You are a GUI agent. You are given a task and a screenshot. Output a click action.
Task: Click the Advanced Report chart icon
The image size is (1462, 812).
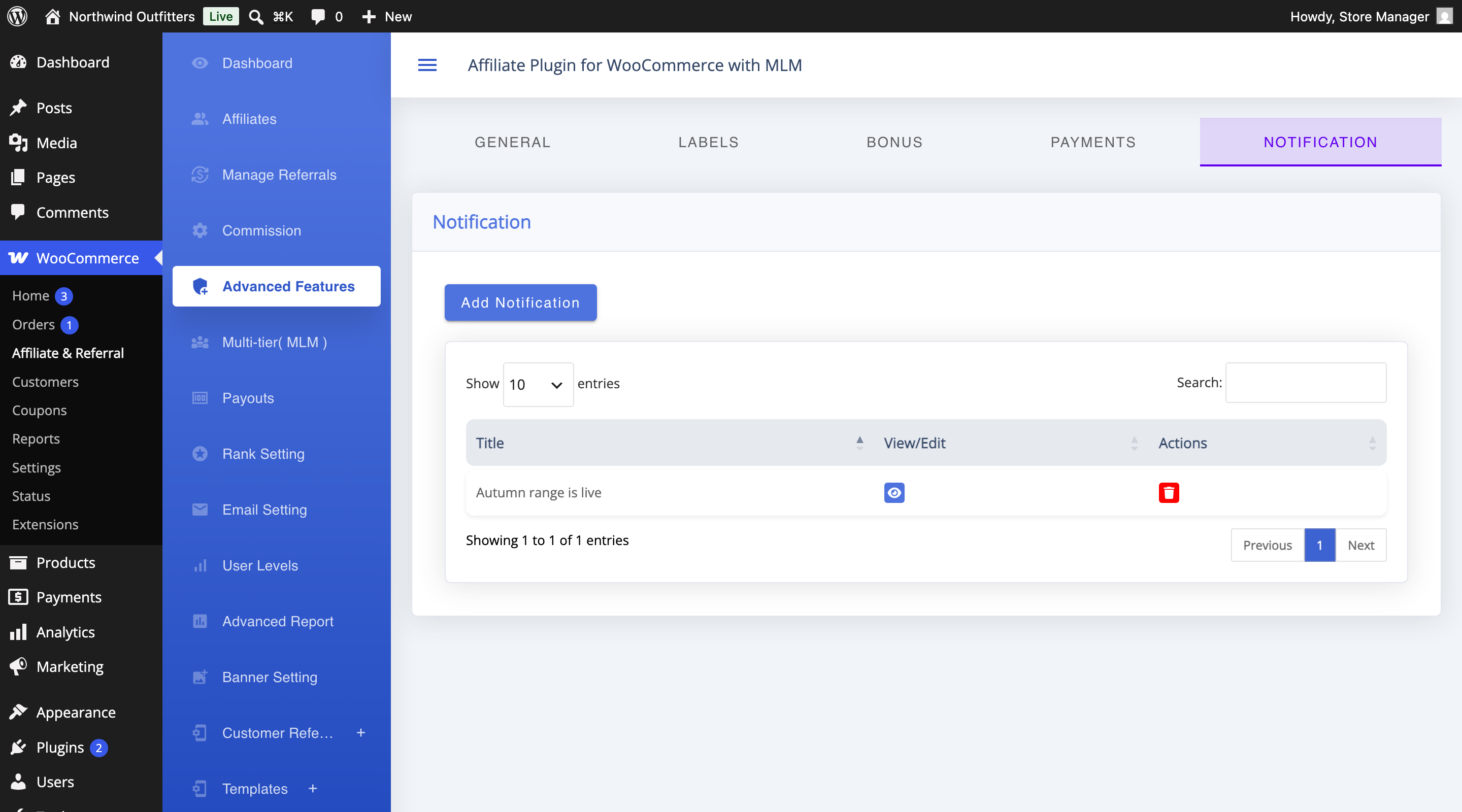tap(200, 621)
